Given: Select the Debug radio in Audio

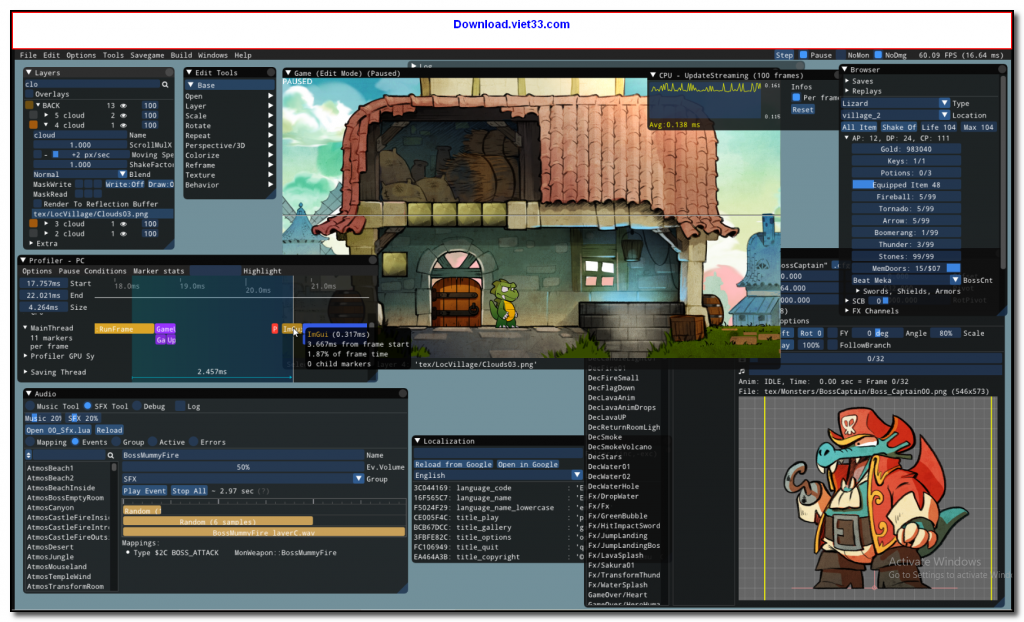Looking at the screenshot, I should (137, 406).
